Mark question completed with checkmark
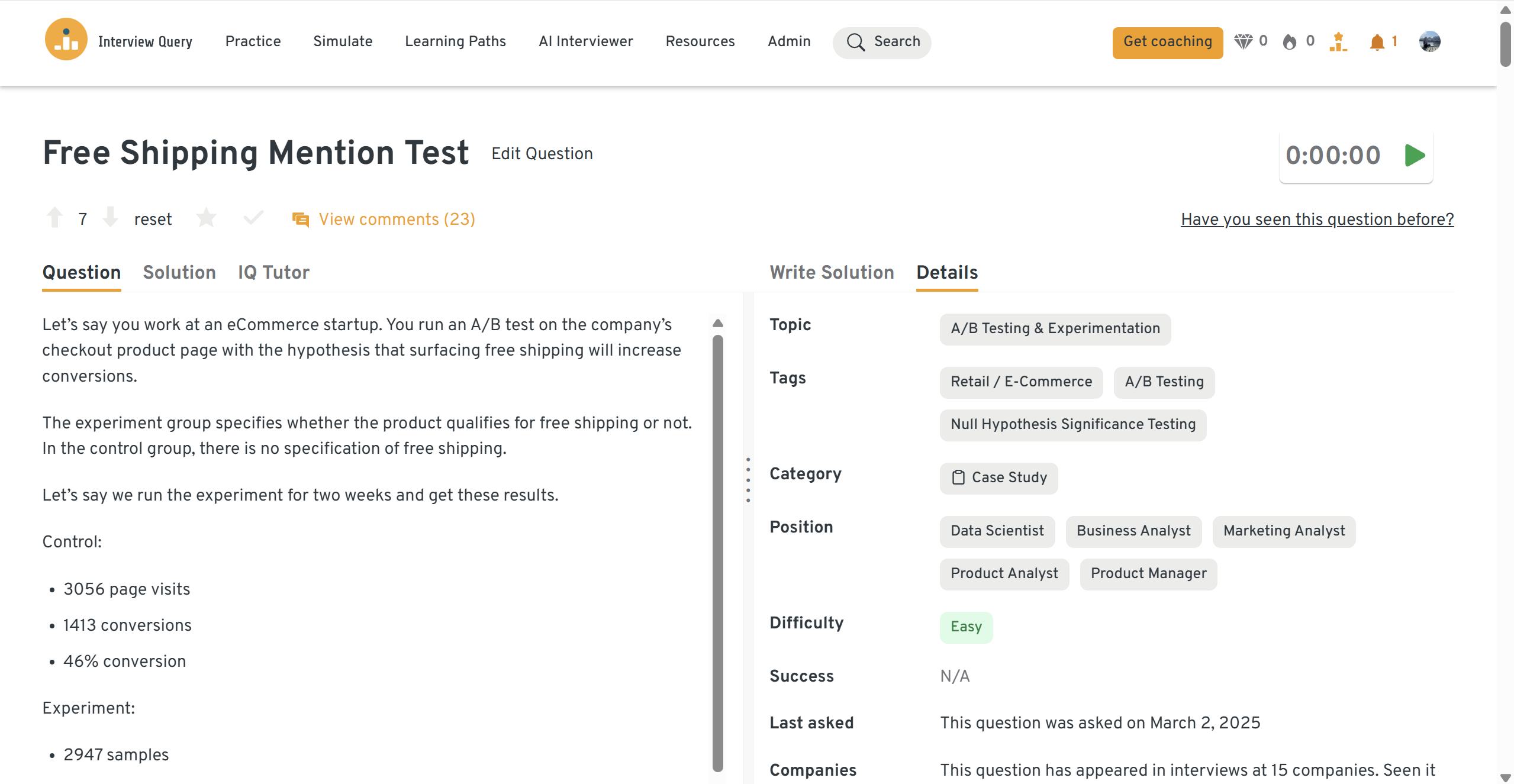1514x784 pixels. (x=253, y=218)
